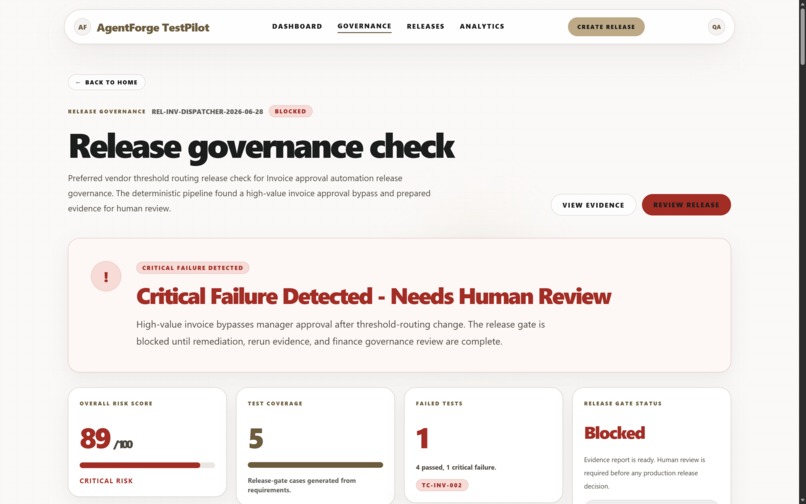The image size is (806, 504).
Task: Click the Critical Failure Detected pill label
Action: (x=193, y=267)
